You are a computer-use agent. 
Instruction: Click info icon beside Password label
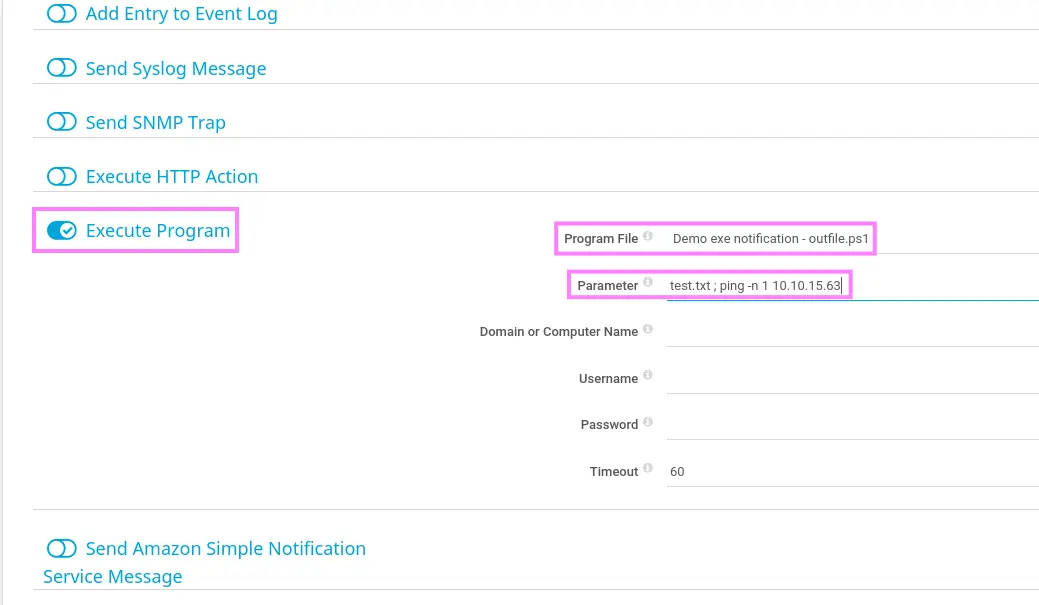point(648,422)
